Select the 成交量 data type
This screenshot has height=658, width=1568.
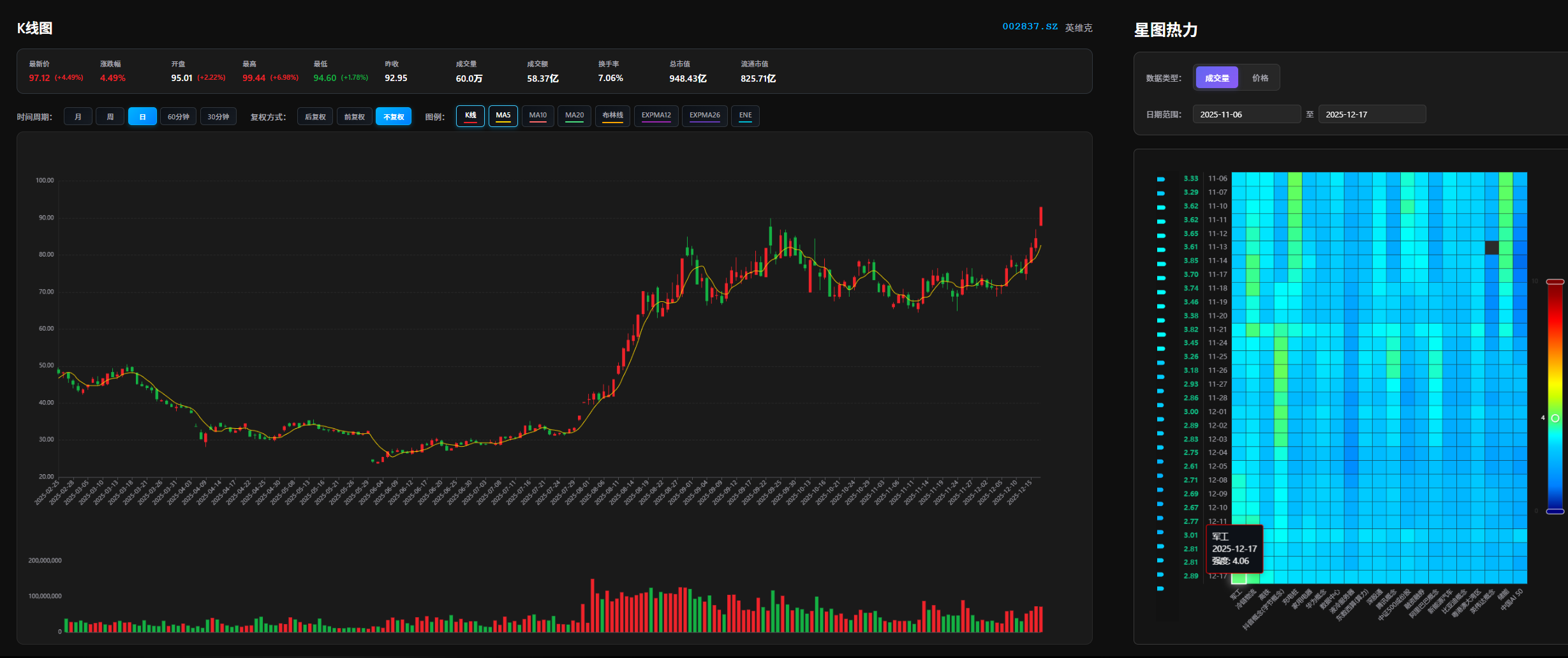pos(1217,78)
